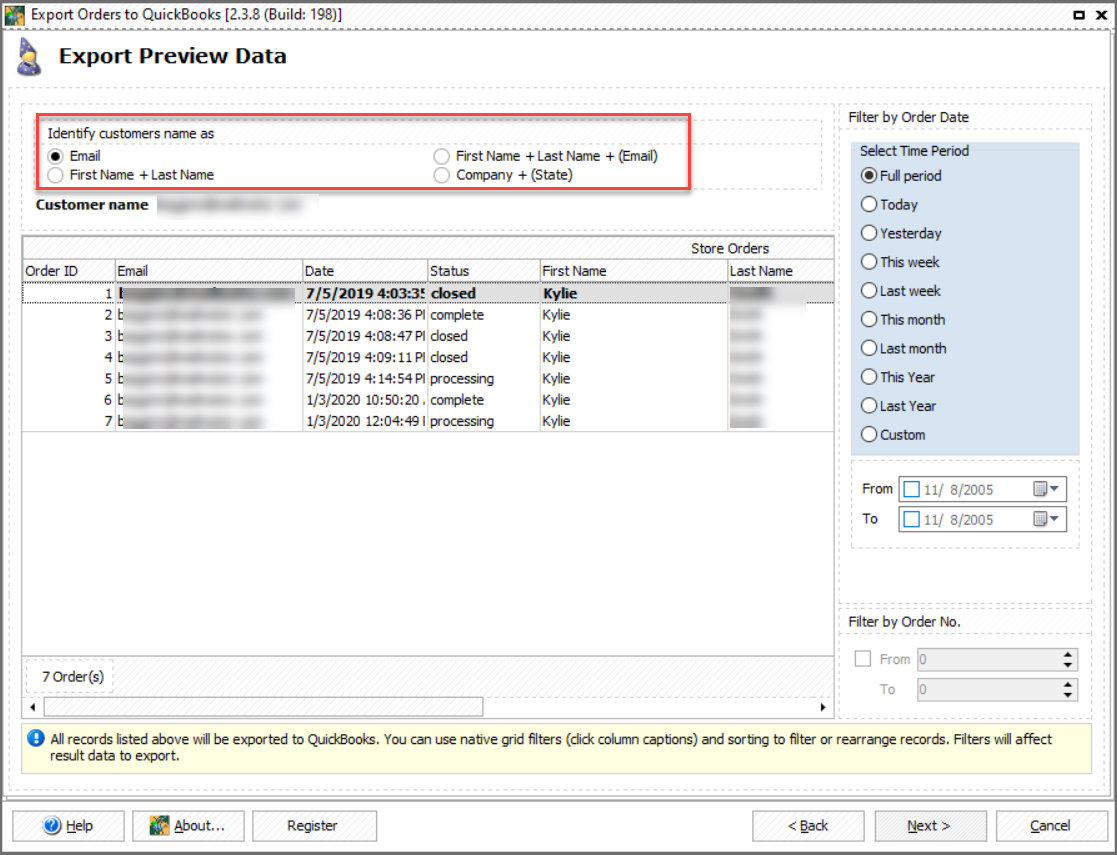
Task: Maximize the Export Orders window
Action: pos(1079,14)
